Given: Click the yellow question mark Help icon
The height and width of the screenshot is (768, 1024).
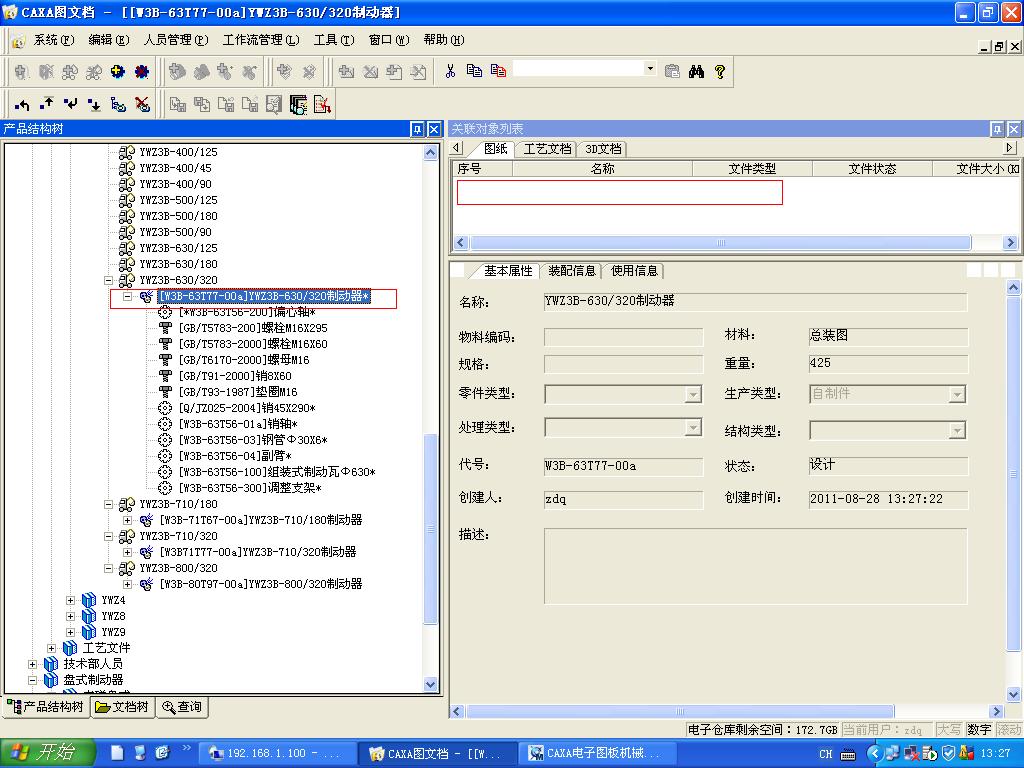Looking at the screenshot, I should (x=720, y=71).
